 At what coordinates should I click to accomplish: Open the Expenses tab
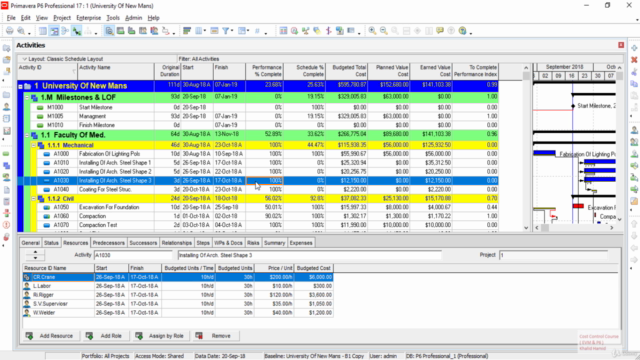301,243
